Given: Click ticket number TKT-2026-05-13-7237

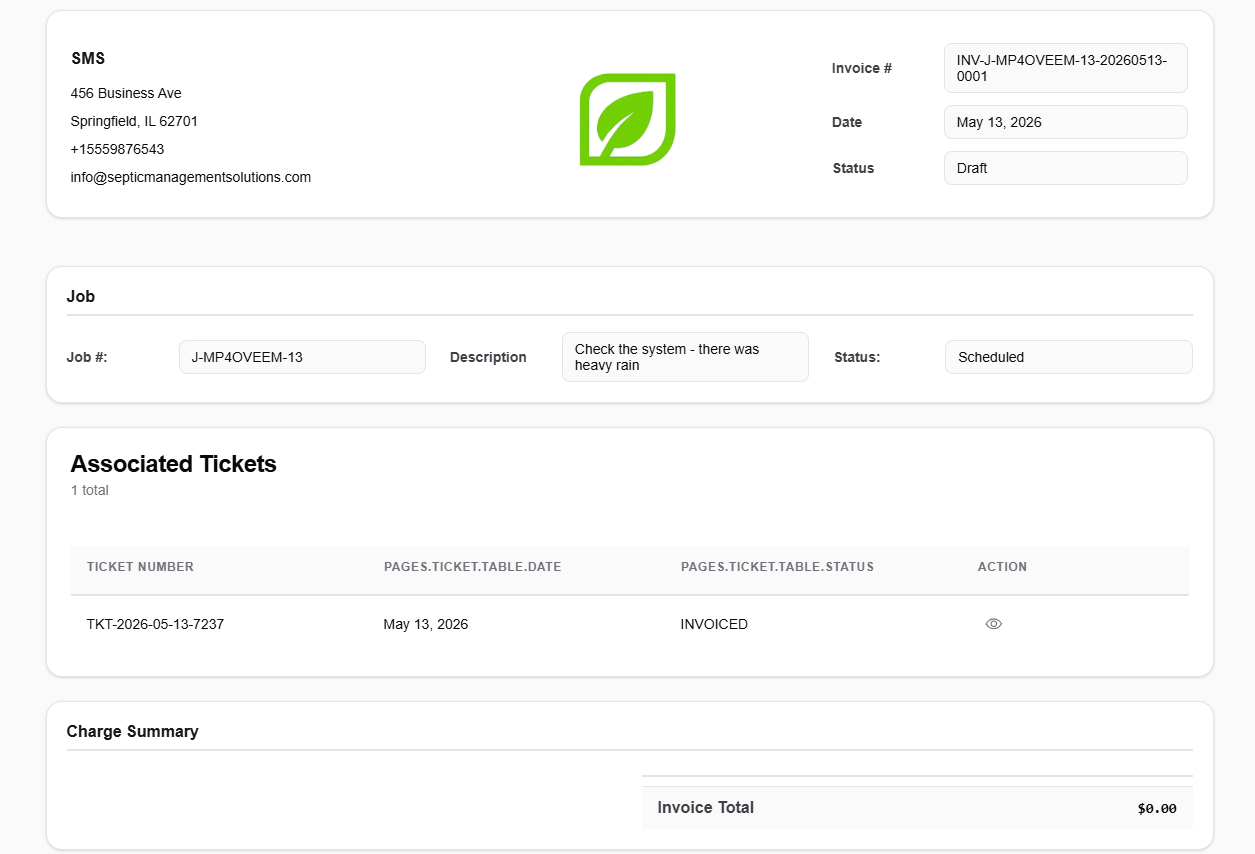Looking at the screenshot, I should pyautogui.click(x=155, y=624).
